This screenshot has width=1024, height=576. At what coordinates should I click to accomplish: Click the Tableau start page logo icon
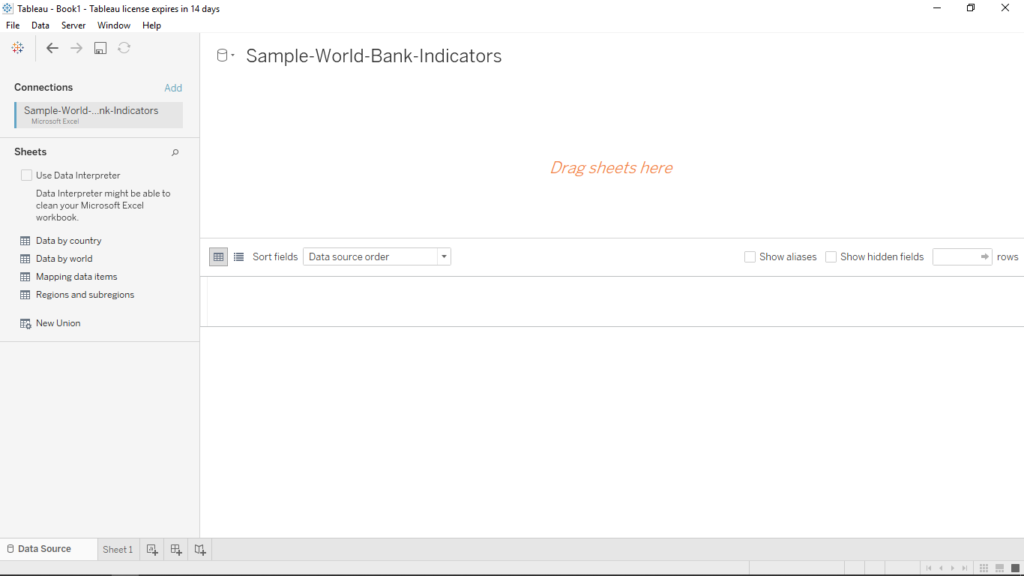click(18, 48)
